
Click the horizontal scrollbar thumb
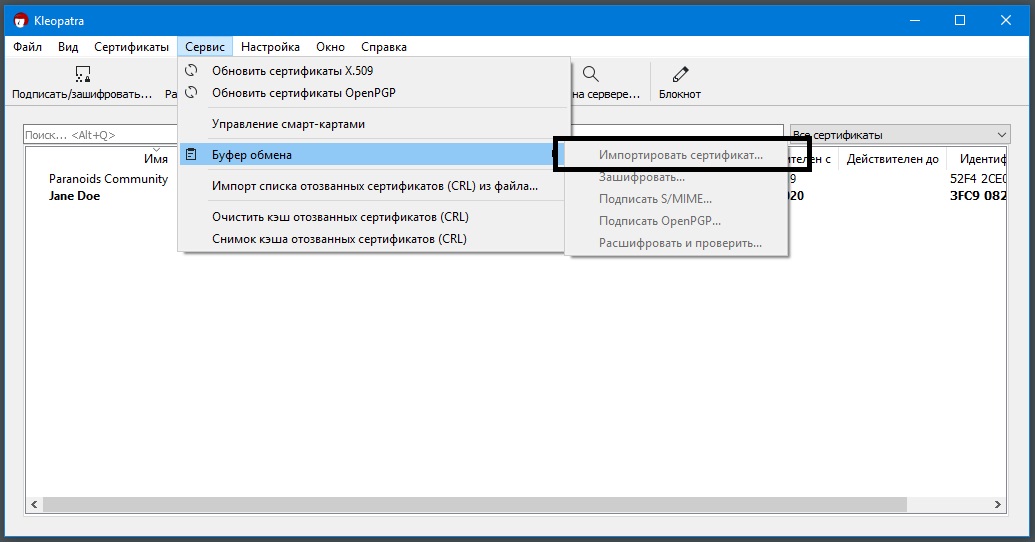coord(475,504)
